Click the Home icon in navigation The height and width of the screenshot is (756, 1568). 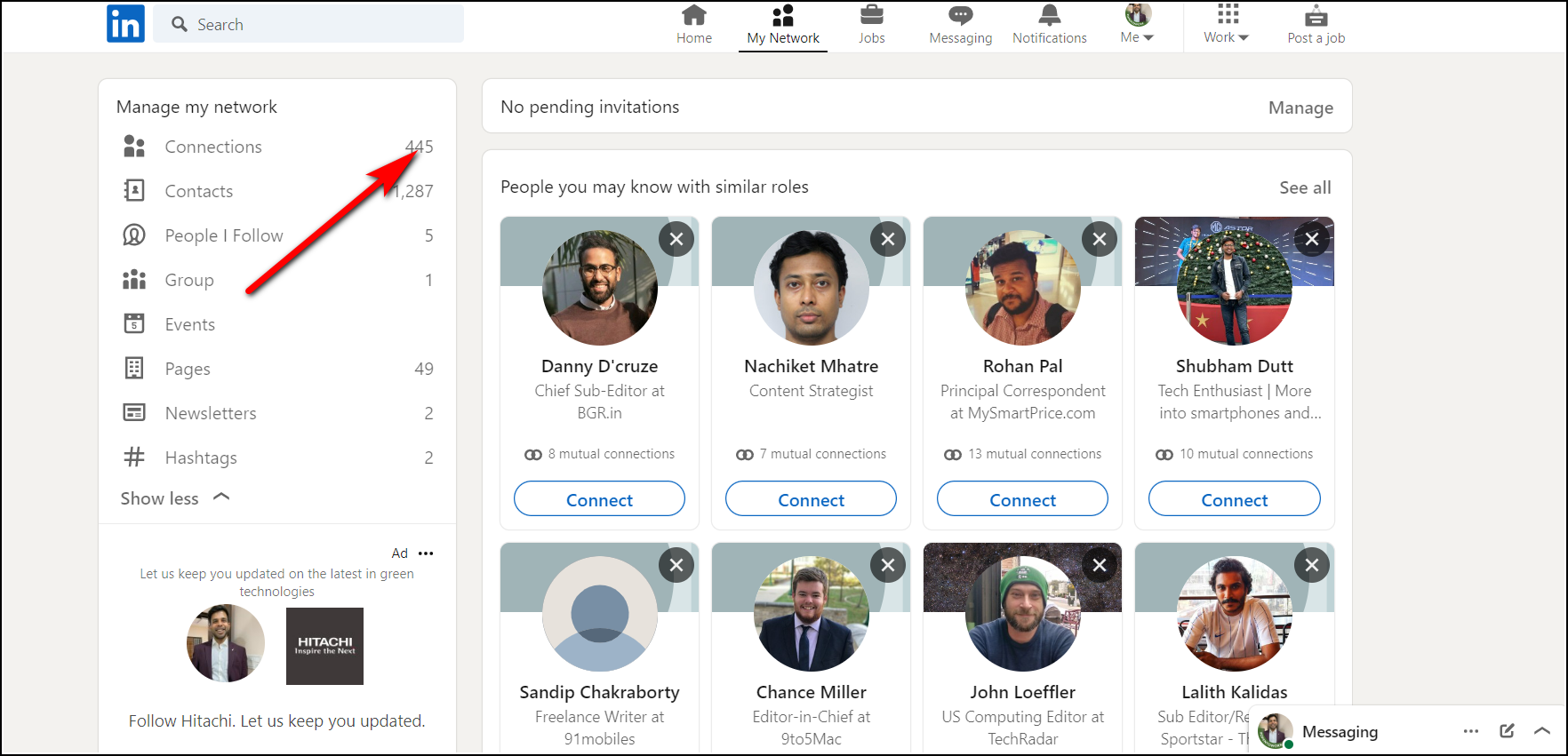(694, 15)
